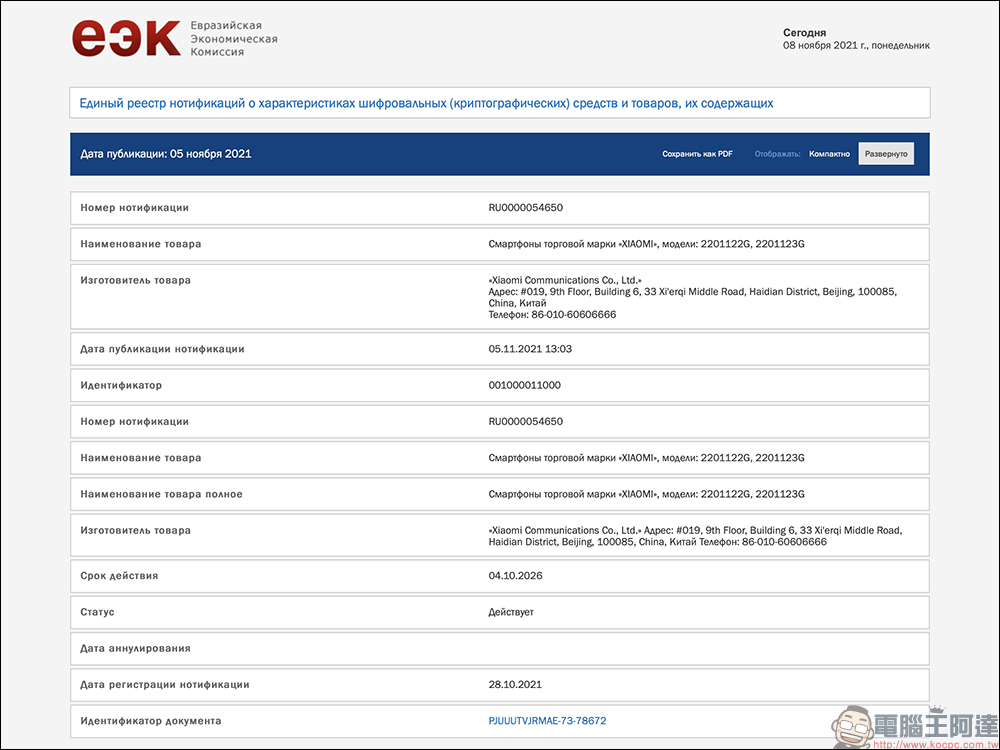Click the Наименование товара полное row label
Viewport: 1000px width, 750px height.
click(x=161, y=494)
